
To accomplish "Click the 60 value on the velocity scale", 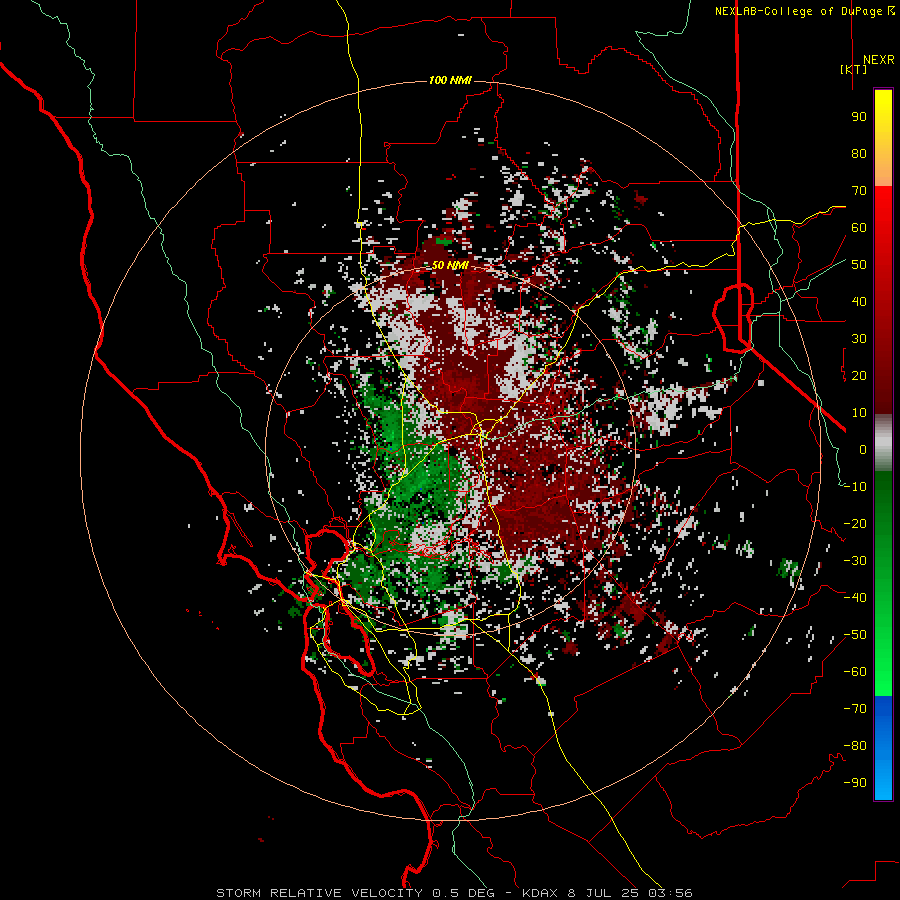I will (859, 228).
